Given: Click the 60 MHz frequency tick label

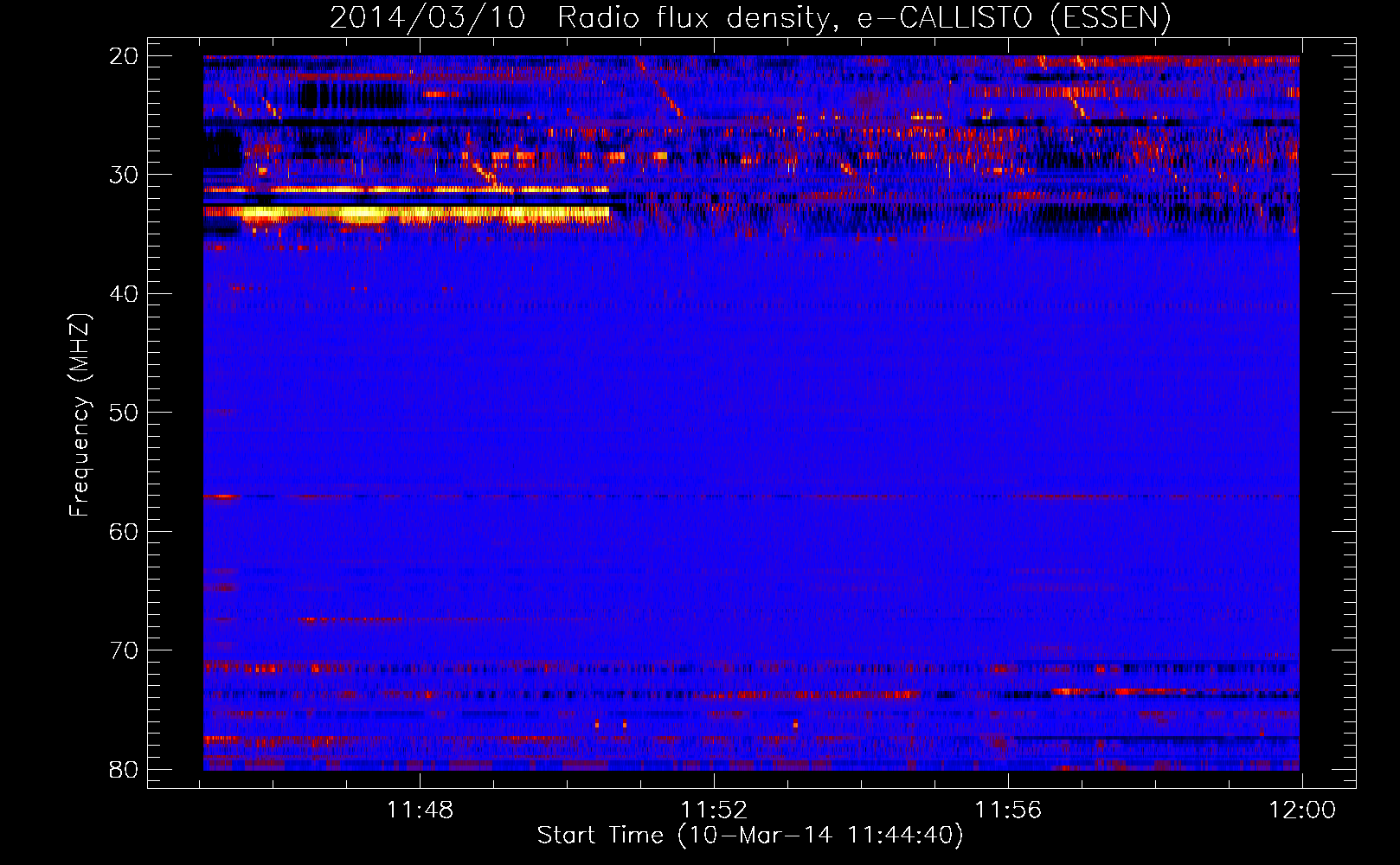Looking at the screenshot, I should click(x=124, y=531).
